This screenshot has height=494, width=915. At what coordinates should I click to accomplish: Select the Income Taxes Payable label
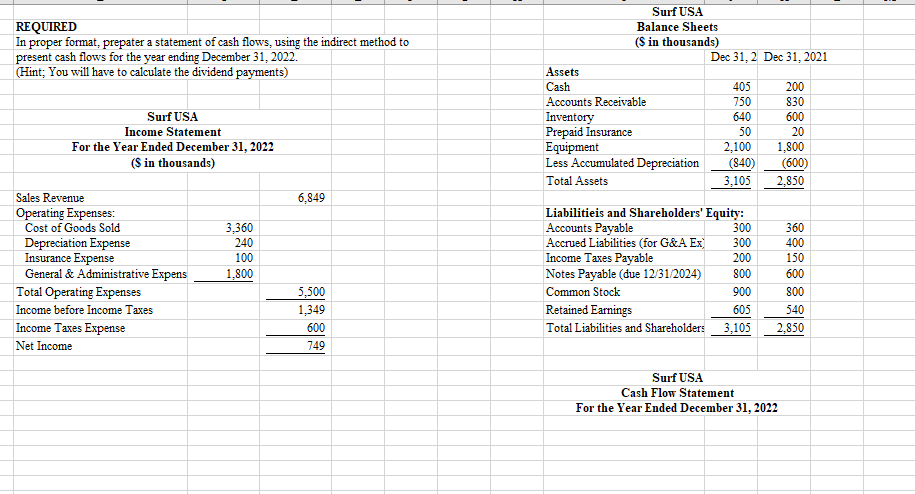(x=599, y=259)
